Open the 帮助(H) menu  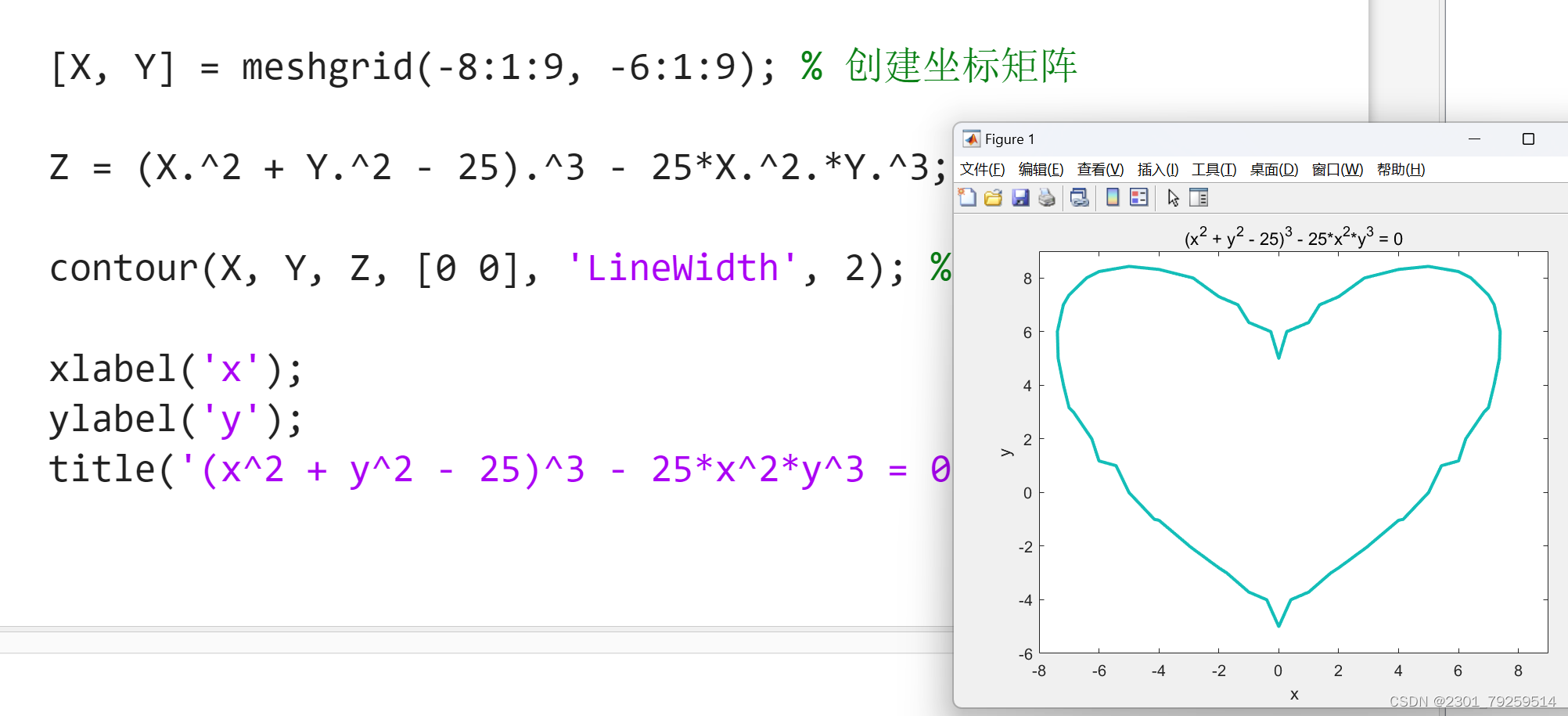coord(1402,169)
